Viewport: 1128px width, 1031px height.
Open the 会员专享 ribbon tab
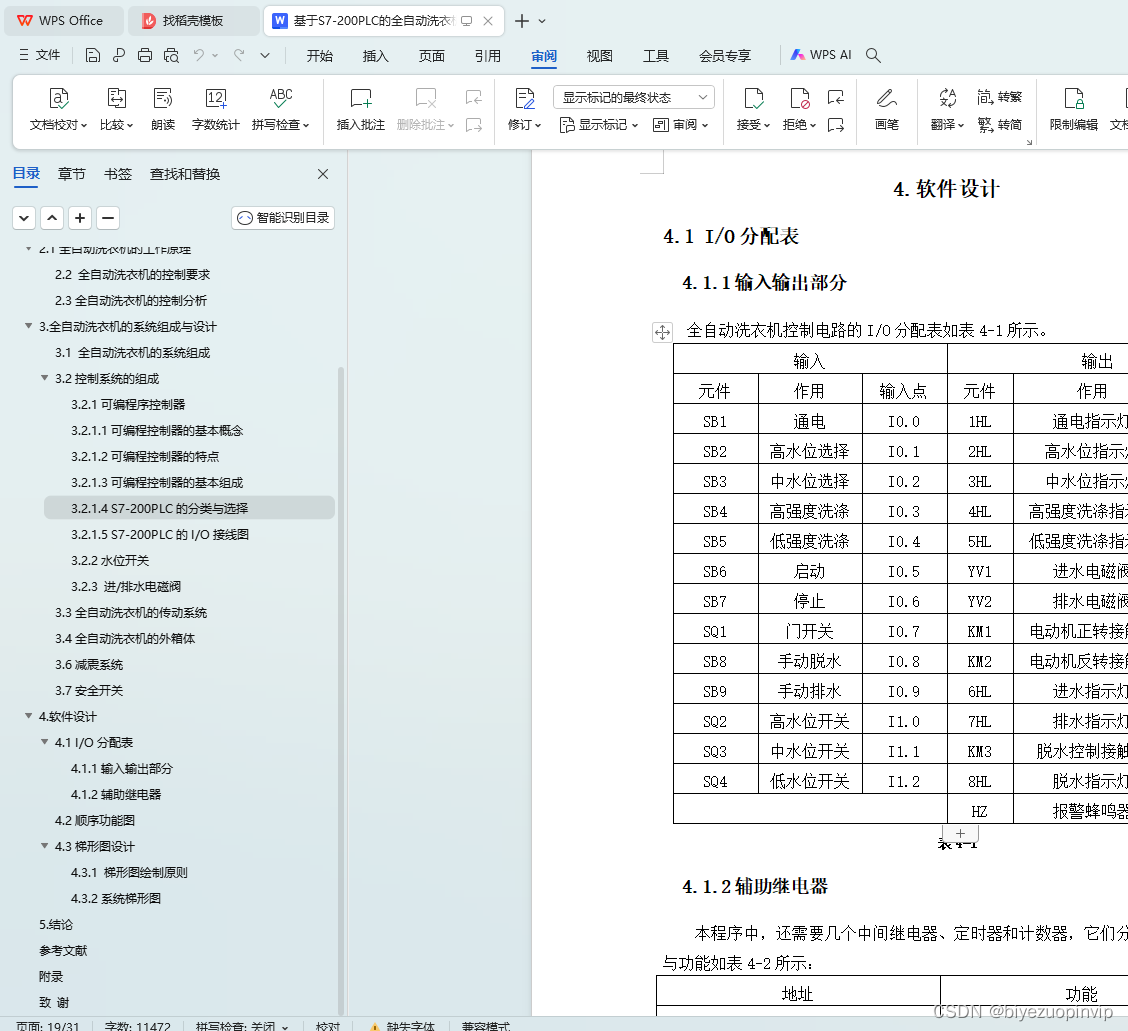(724, 56)
